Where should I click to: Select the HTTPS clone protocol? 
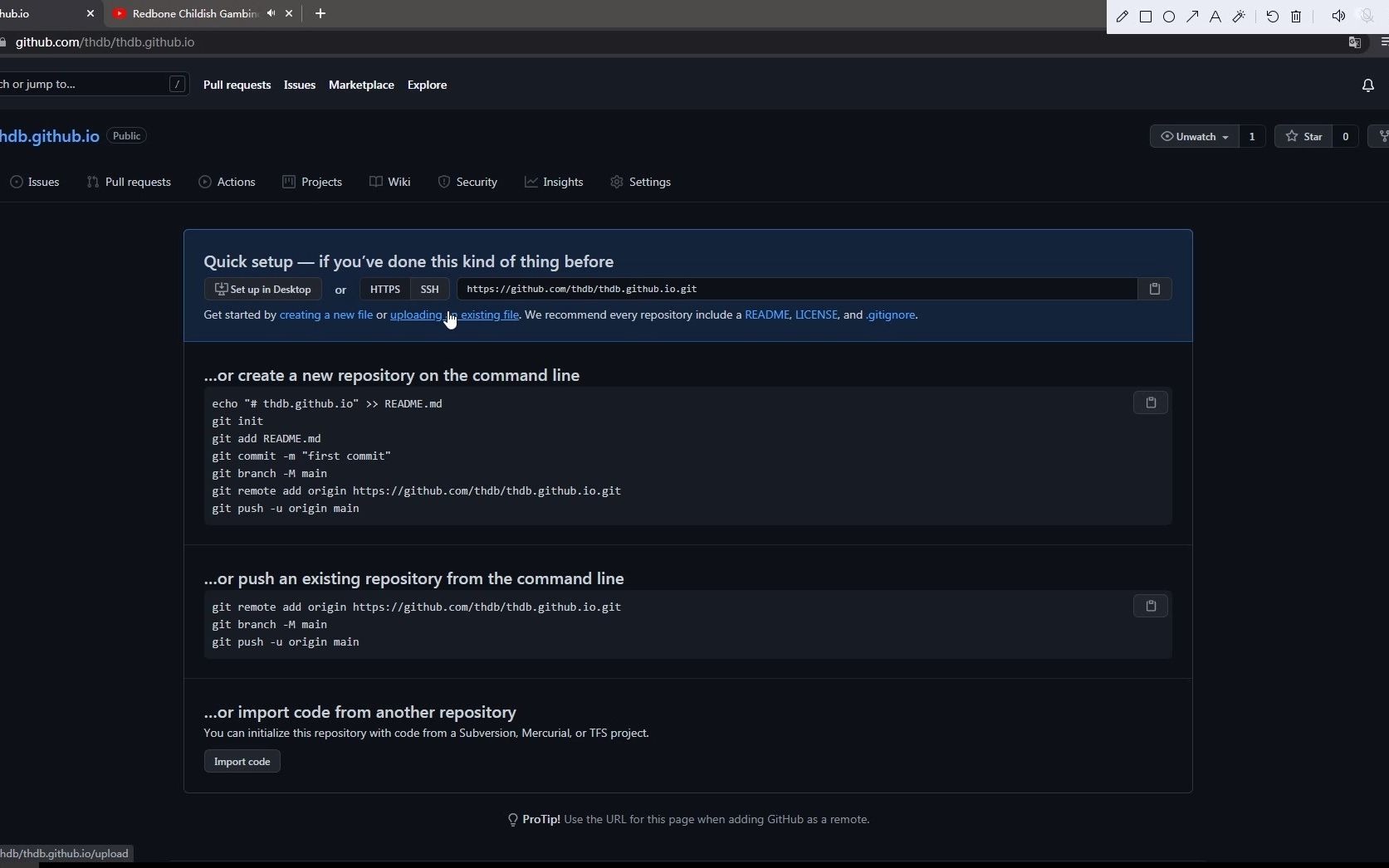tap(384, 289)
